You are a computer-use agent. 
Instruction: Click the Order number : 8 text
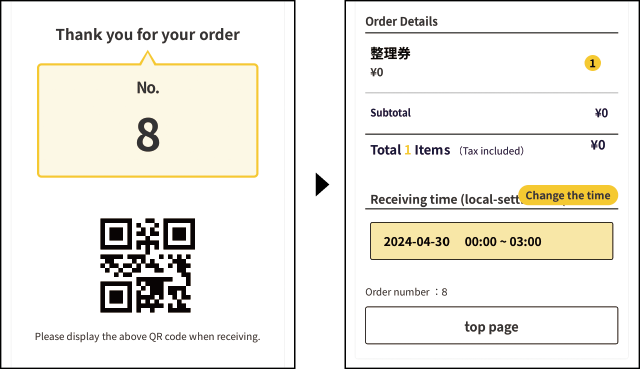pos(406,292)
